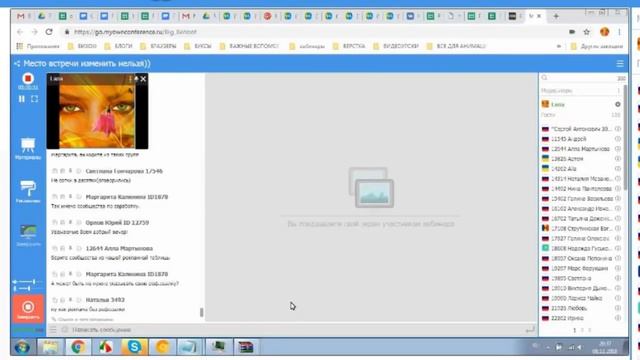Open the Materials presentation board
The width and height of the screenshot is (640, 360).
pyautogui.click(x=28, y=148)
